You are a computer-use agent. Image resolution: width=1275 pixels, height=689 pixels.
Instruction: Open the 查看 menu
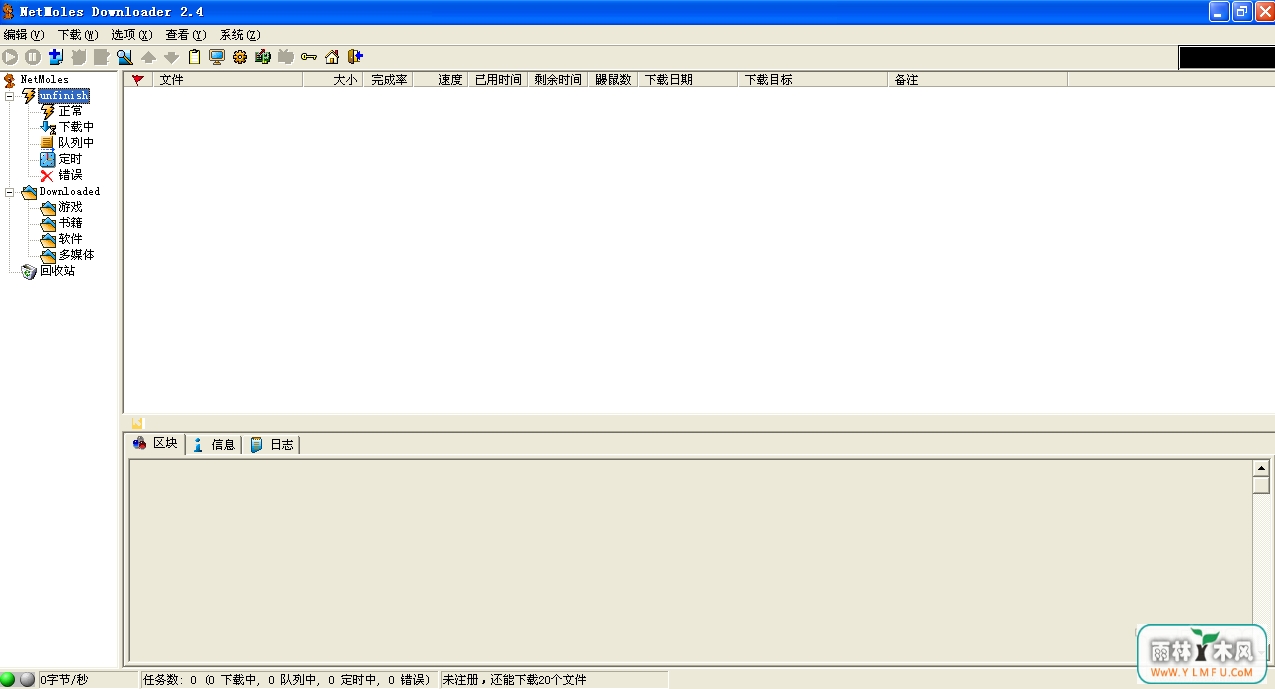186,35
